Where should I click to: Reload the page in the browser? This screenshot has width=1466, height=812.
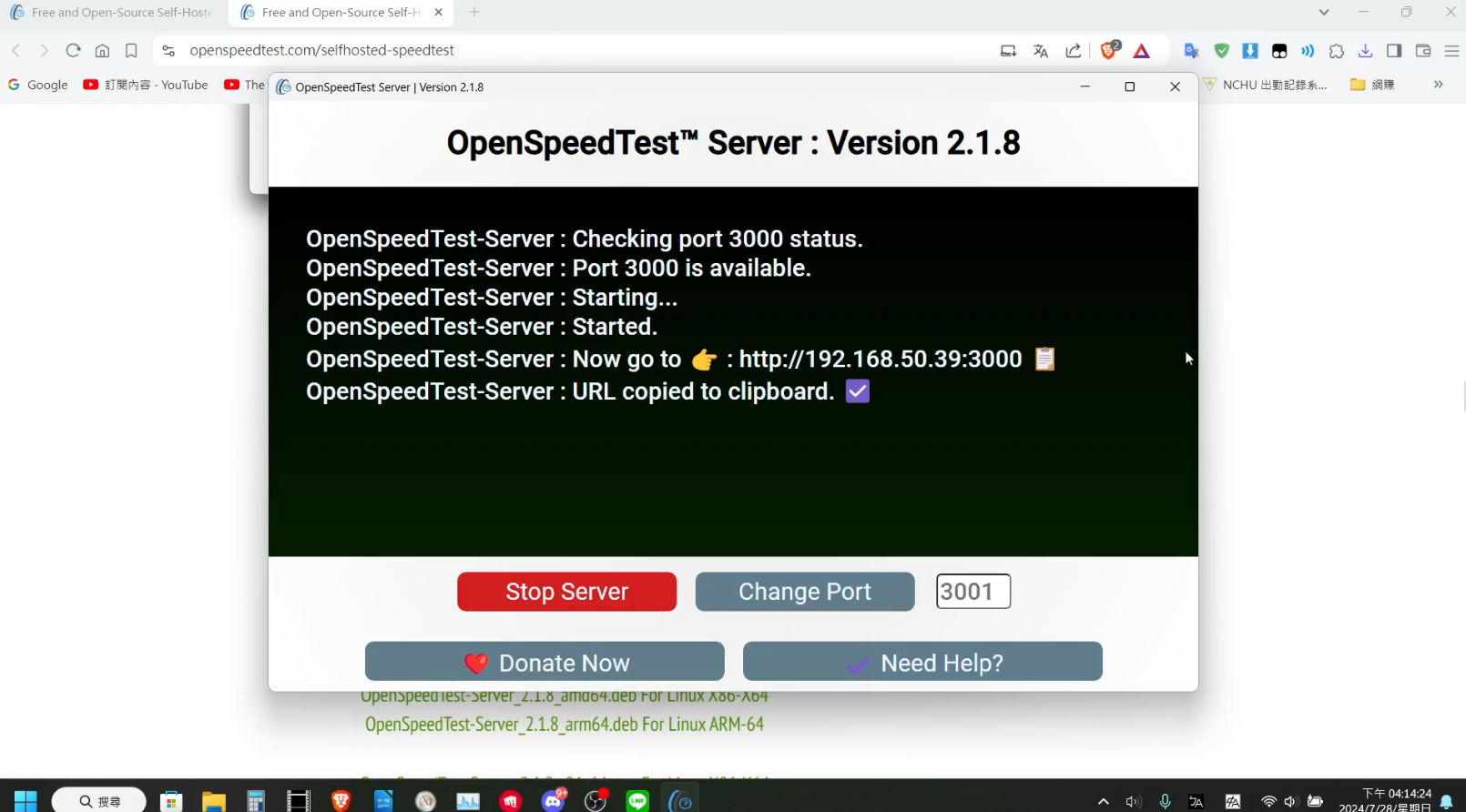pyautogui.click(x=73, y=50)
